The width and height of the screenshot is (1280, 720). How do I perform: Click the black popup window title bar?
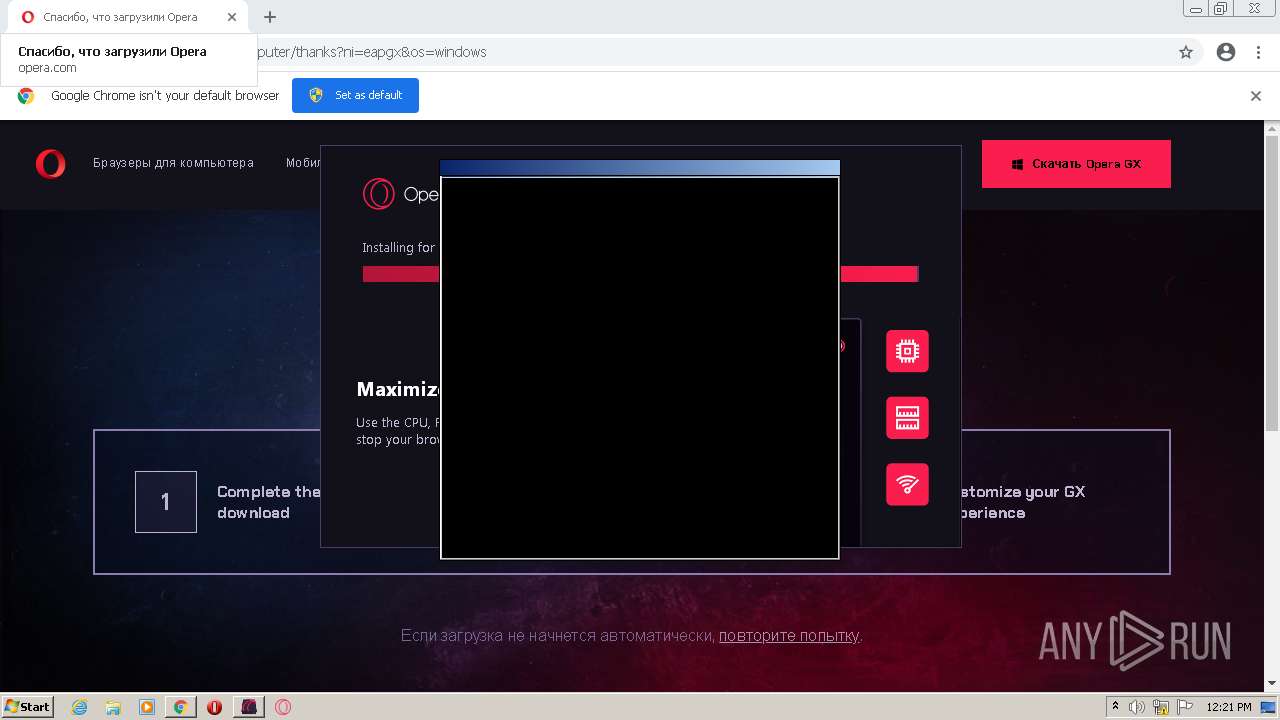click(x=640, y=168)
